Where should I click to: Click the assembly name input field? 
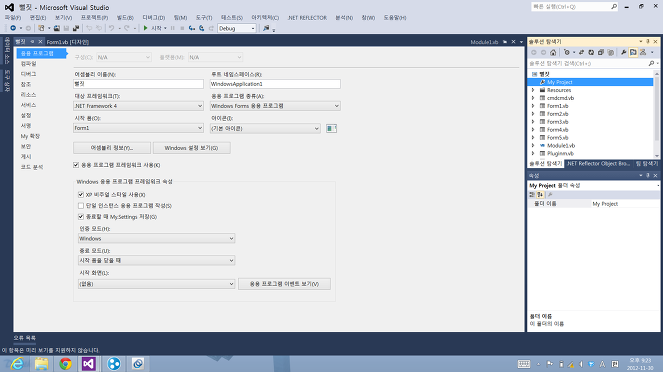(138, 84)
